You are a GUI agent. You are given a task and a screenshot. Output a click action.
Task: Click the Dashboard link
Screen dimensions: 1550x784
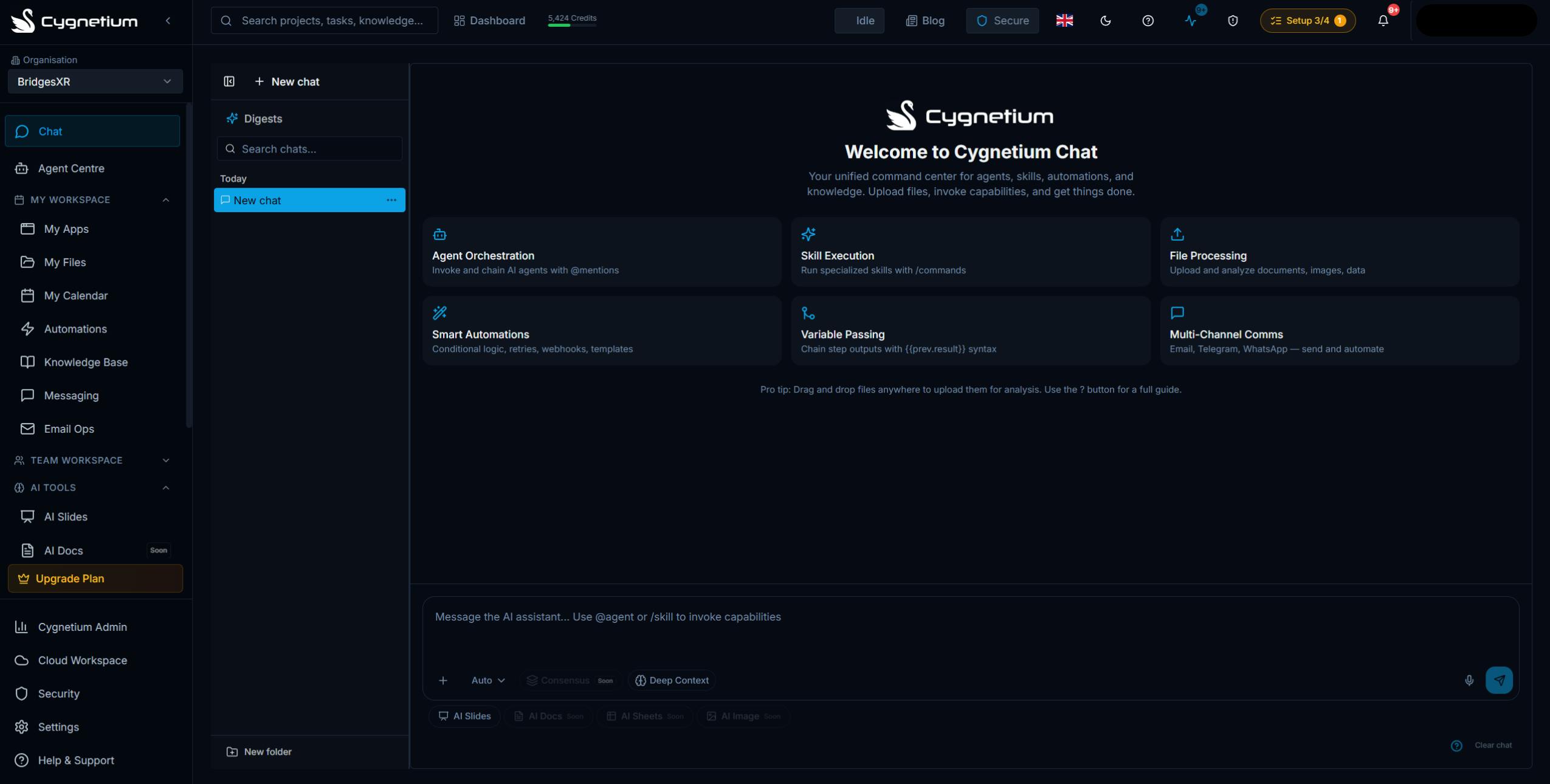coord(489,21)
